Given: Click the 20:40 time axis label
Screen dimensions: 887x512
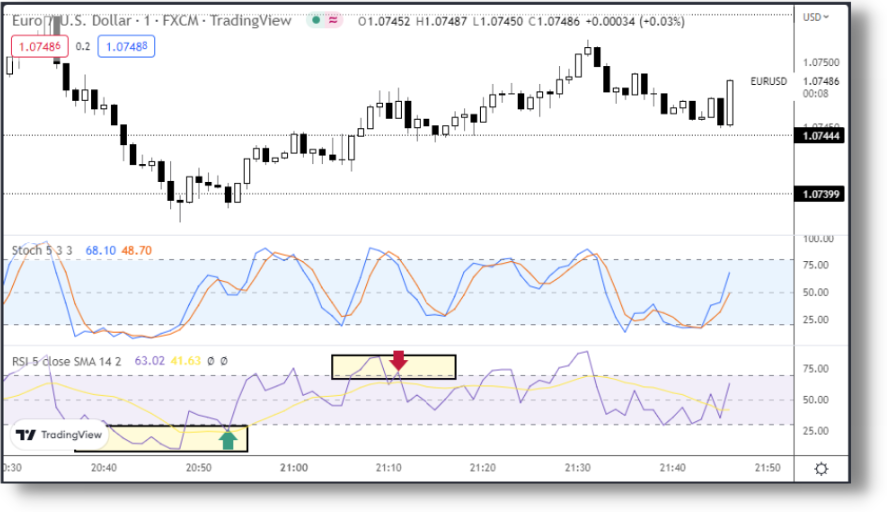Looking at the screenshot, I should pyautogui.click(x=104, y=468).
